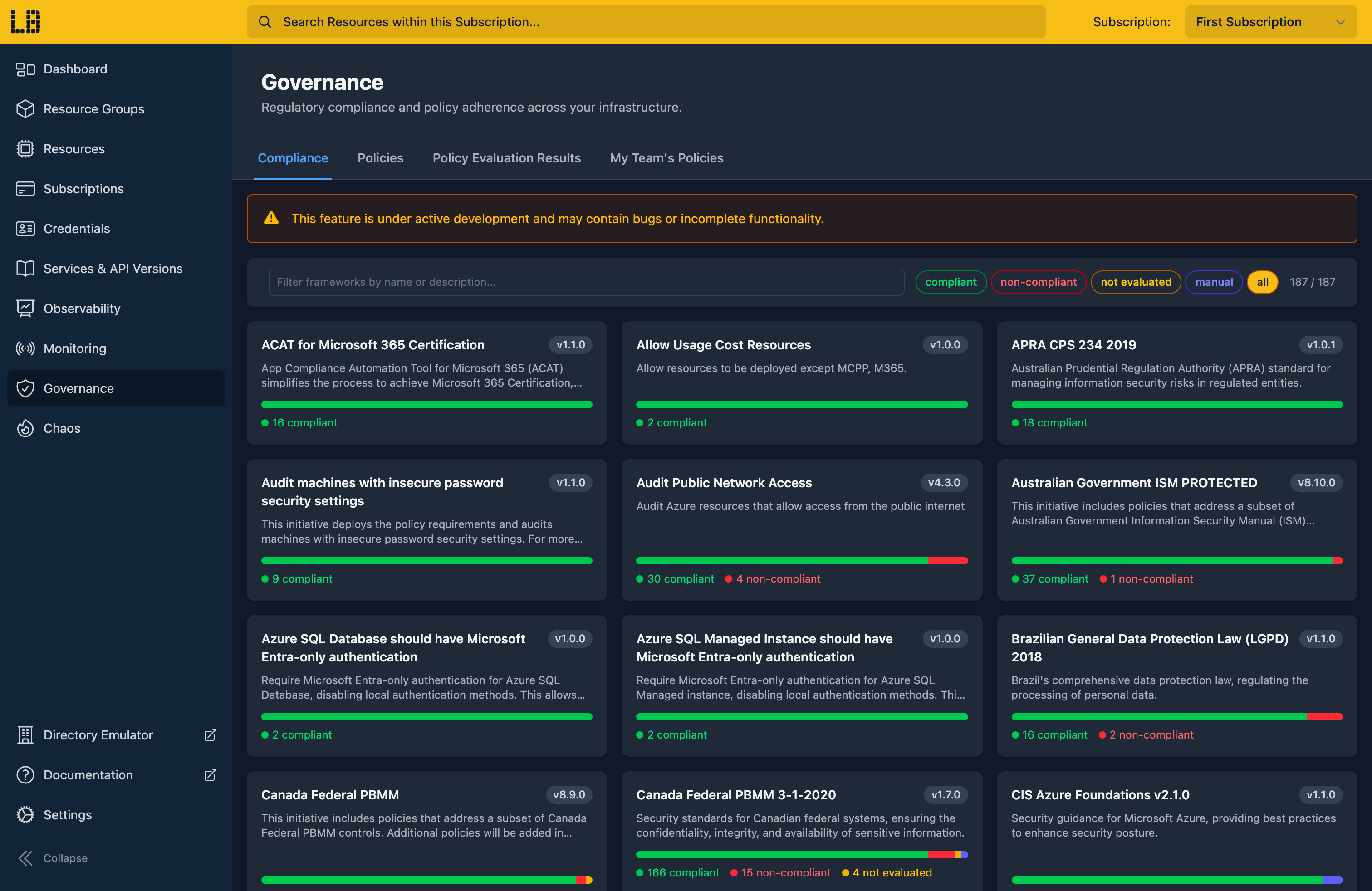
Task: Open the Policy Evaluation Results tab
Action: coord(506,158)
